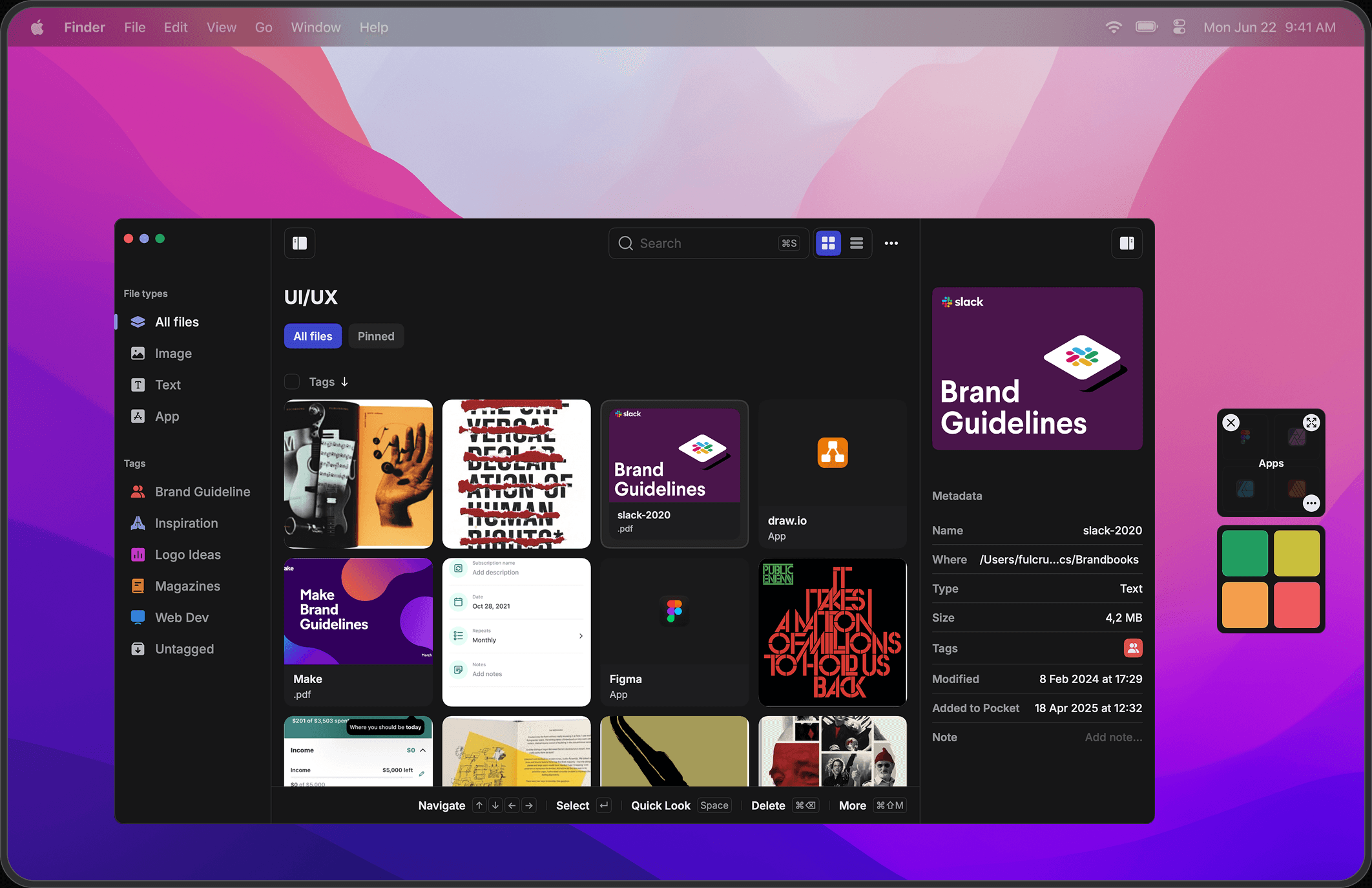Switch to the Pinned tab
The width and height of the screenshot is (1372, 888).
coord(376,336)
